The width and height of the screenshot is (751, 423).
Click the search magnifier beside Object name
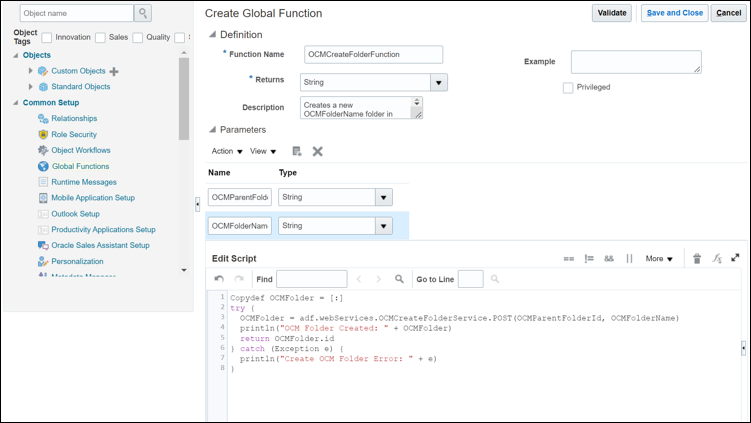click(143, 13)
